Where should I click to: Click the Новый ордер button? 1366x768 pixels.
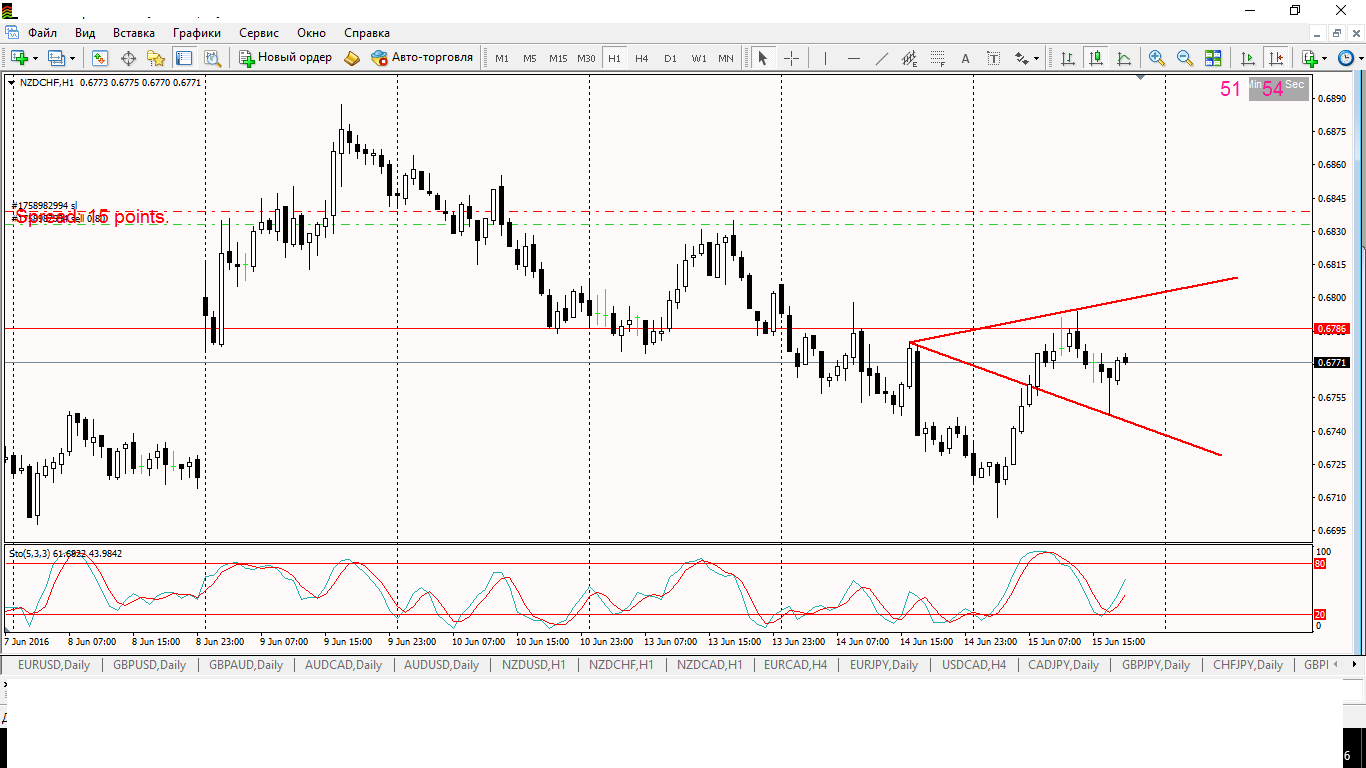point(285,58)
